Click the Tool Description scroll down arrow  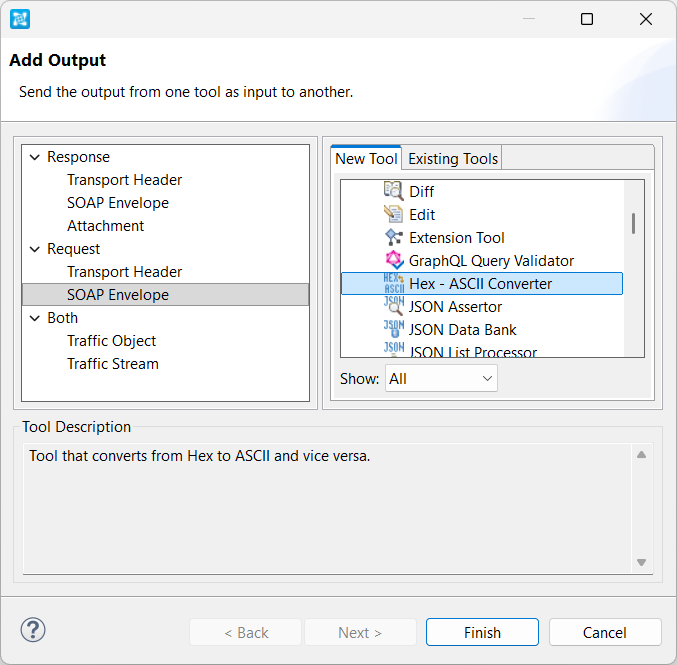pyautogui.click(x=641, y=562)
